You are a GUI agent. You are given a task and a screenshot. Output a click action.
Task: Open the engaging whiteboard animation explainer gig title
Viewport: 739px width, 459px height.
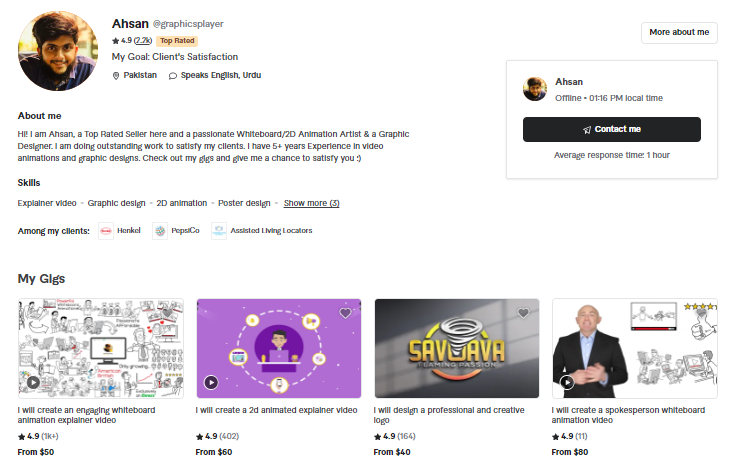pos(86,415)
